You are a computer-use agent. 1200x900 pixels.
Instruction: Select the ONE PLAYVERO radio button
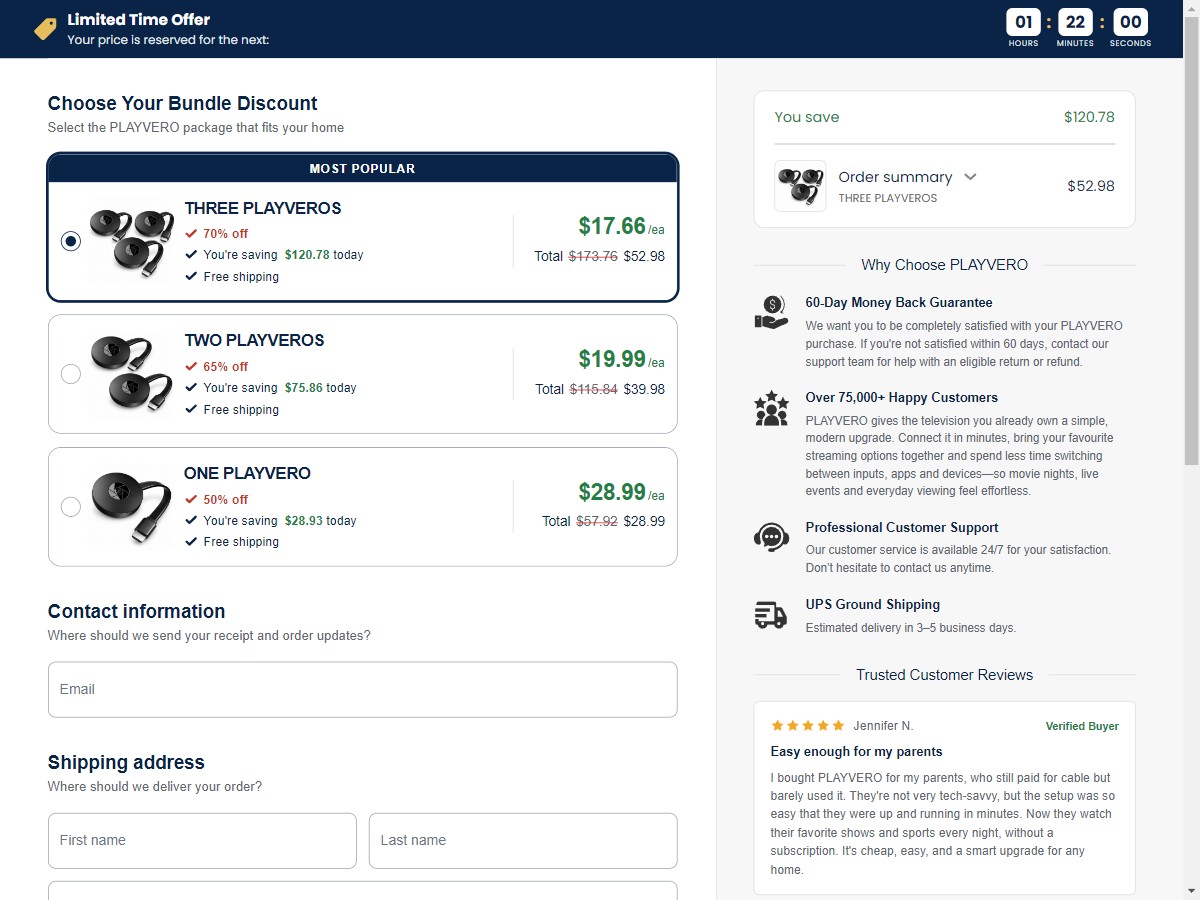pos(70,507)
